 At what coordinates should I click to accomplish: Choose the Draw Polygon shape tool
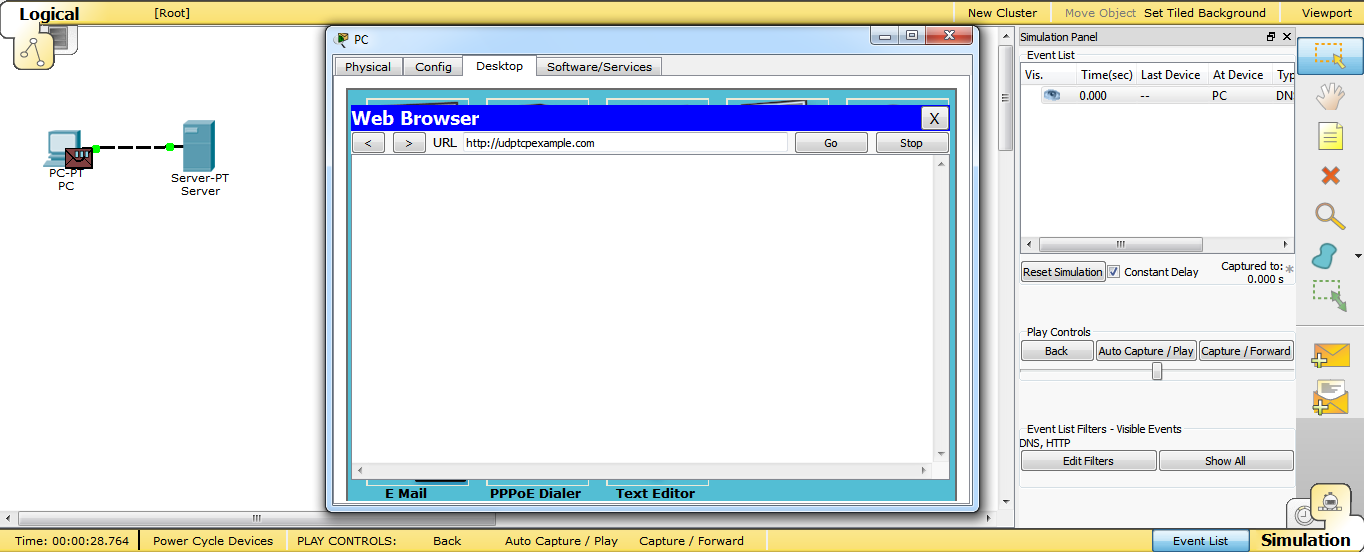[x=1326, y=256]
